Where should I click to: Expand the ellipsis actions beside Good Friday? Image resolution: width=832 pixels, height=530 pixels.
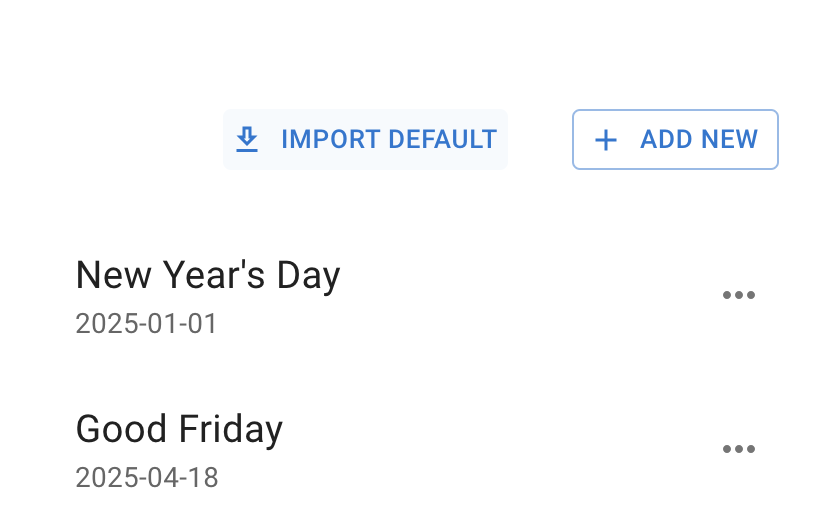coord(738,449)
